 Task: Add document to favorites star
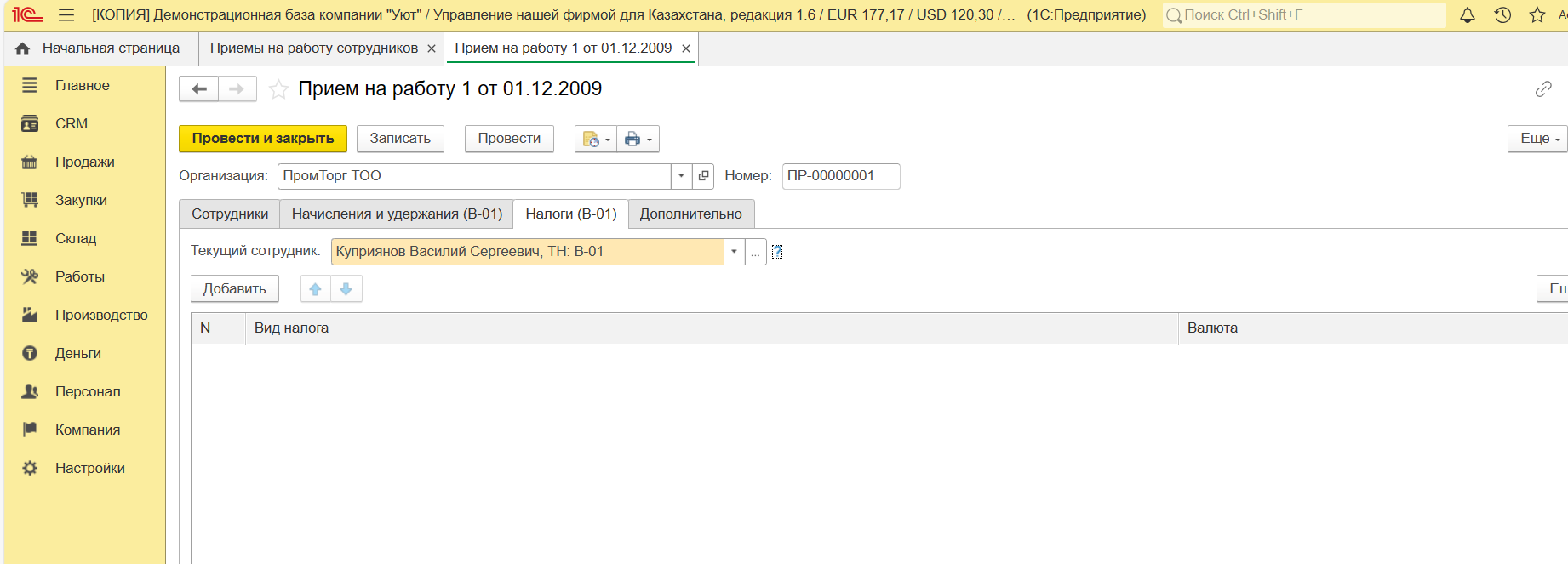(278, 89)
